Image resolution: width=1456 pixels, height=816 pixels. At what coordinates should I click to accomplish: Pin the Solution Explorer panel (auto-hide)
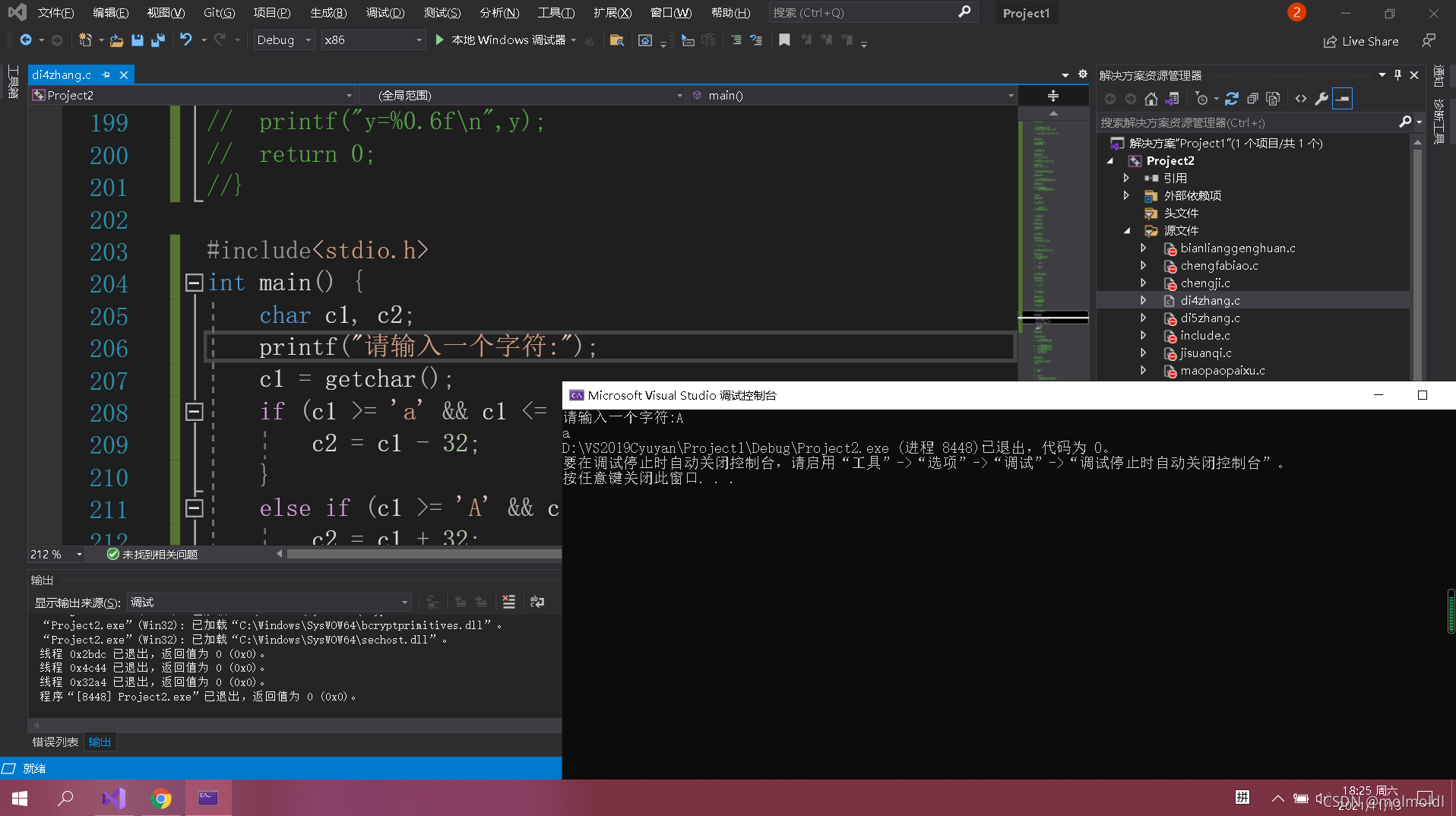[1397, 74]
